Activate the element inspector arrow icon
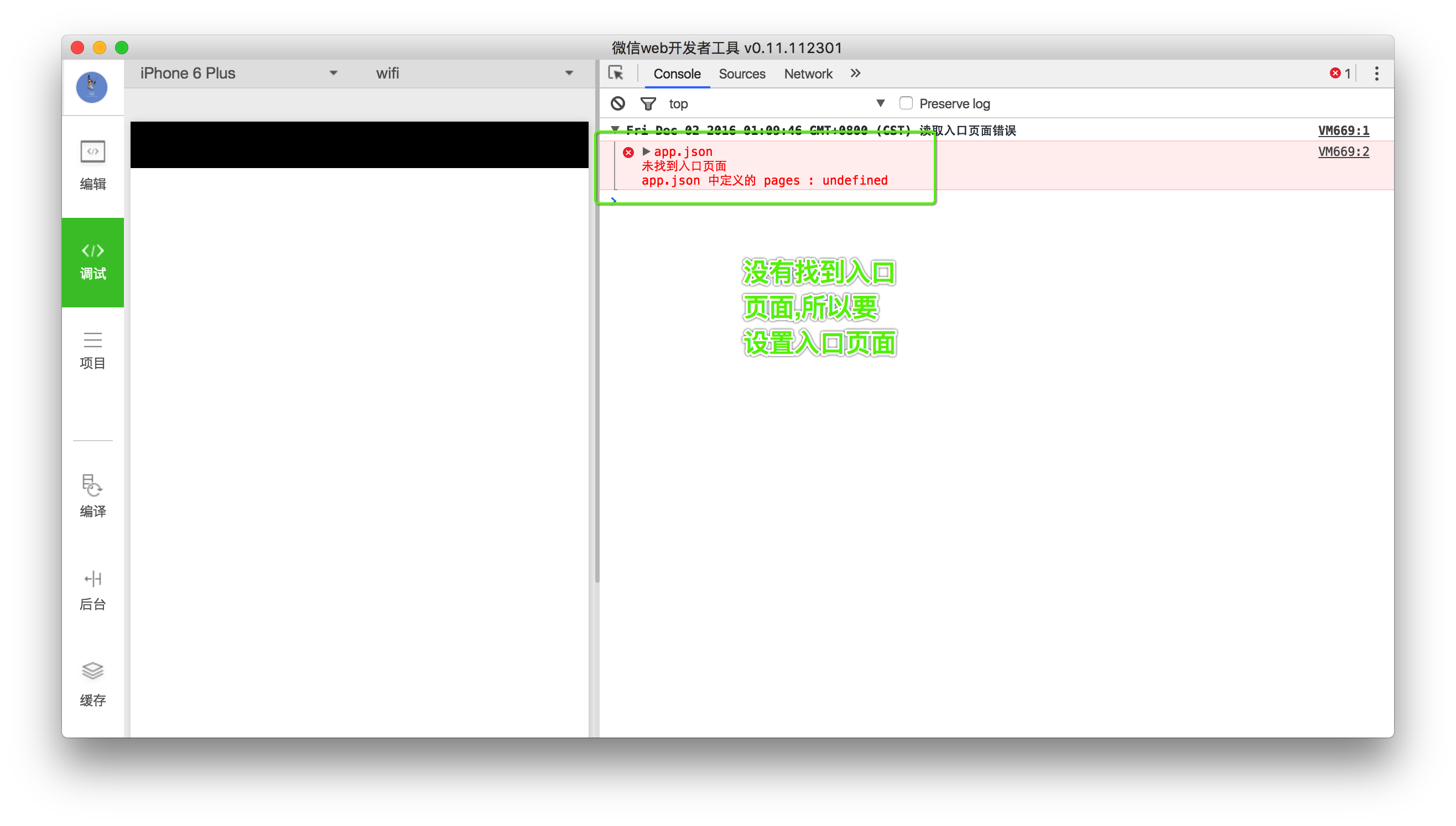The image size is (1456, 826). point(615,73)
